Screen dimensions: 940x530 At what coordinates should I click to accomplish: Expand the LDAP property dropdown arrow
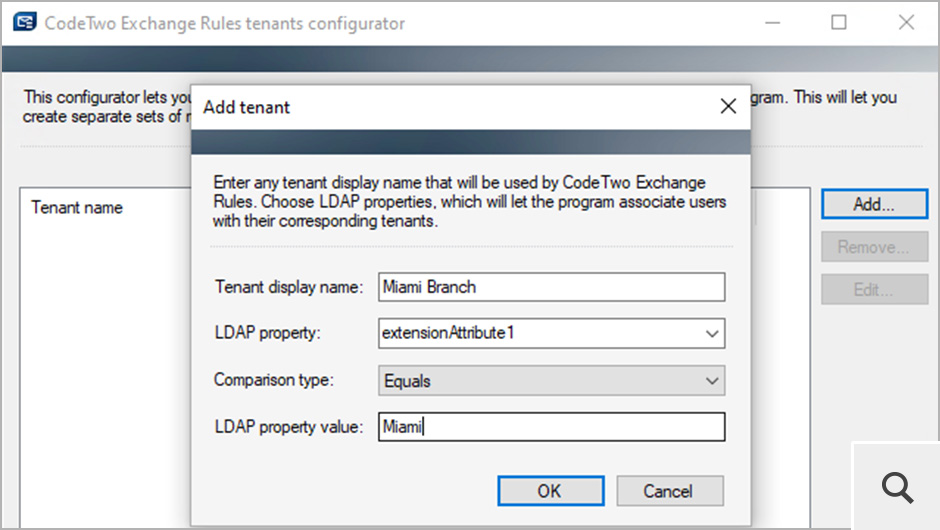[x=711, y=333]
